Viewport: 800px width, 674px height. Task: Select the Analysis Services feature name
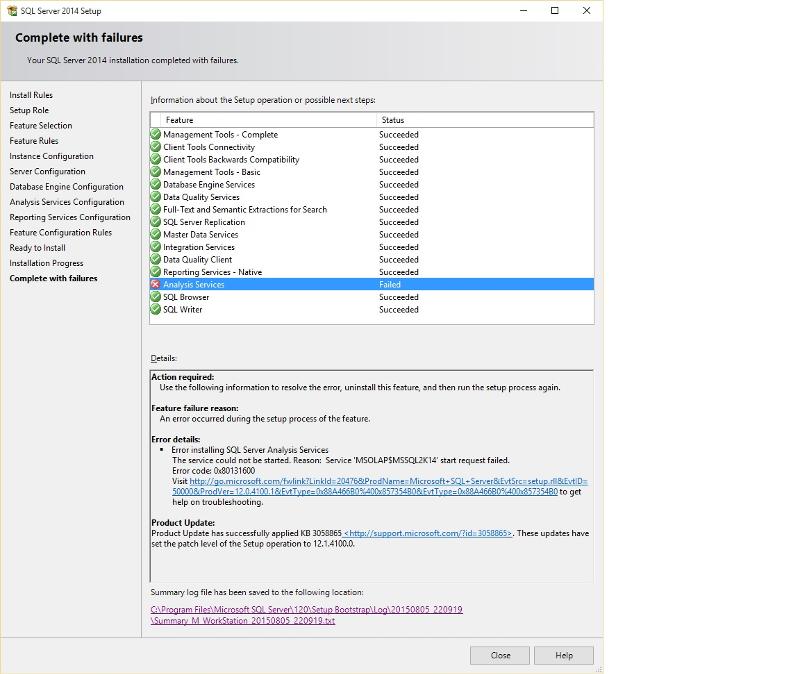pyautogui.click(x=194, y=285)
